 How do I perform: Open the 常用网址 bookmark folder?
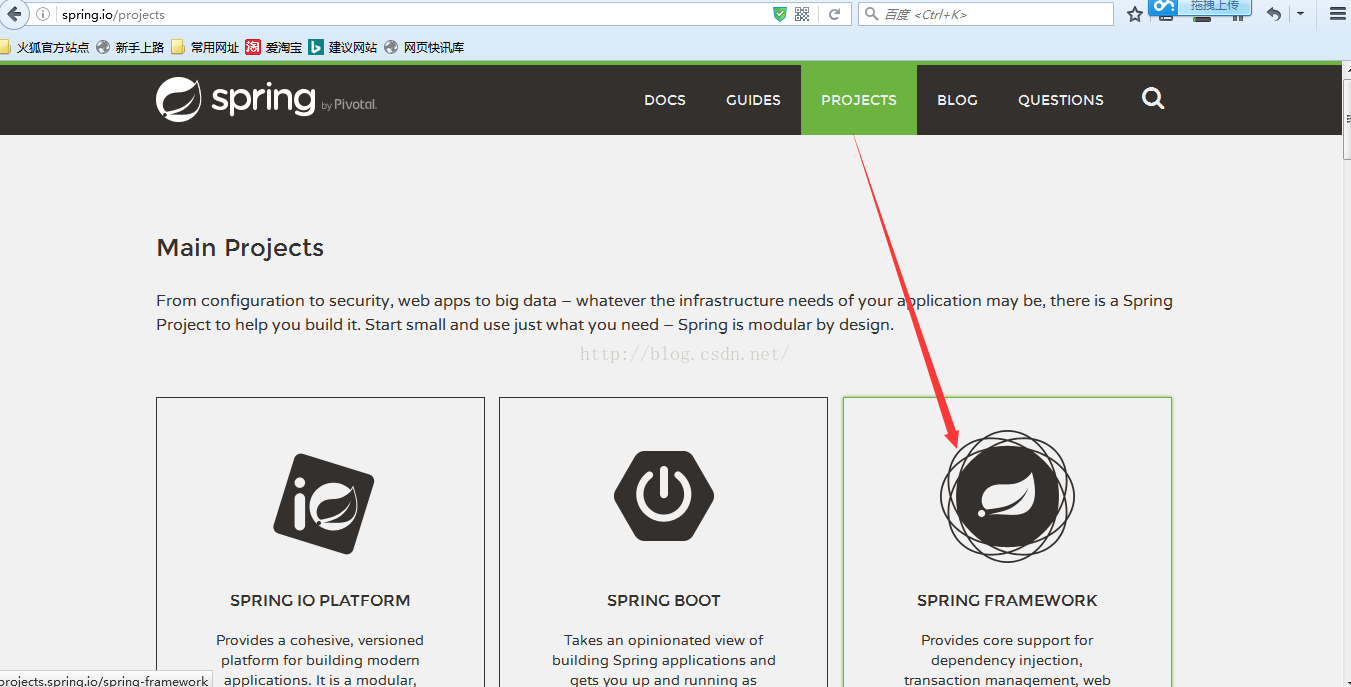coord(205,47)
